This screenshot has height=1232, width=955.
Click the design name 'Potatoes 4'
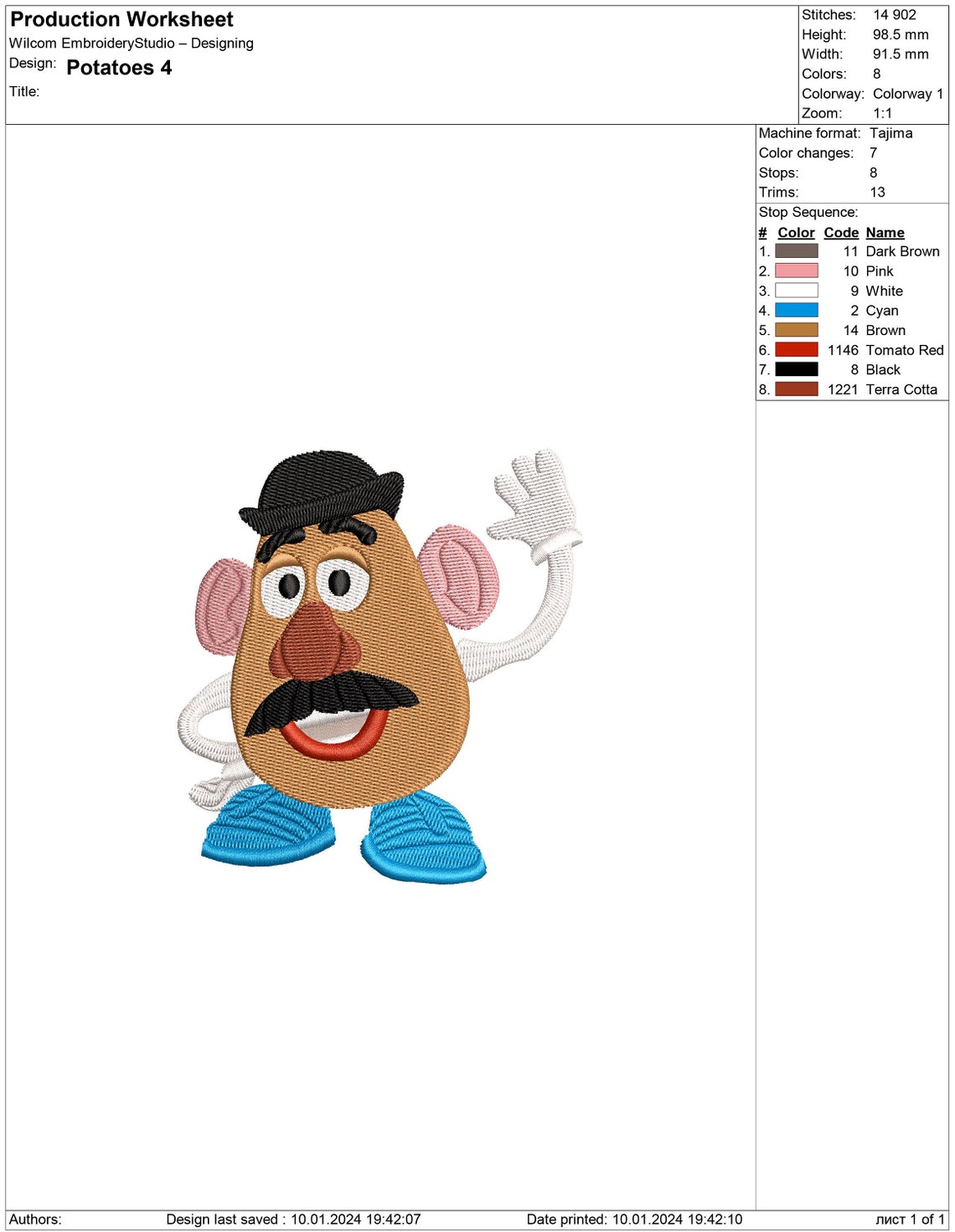pos(119,68)
